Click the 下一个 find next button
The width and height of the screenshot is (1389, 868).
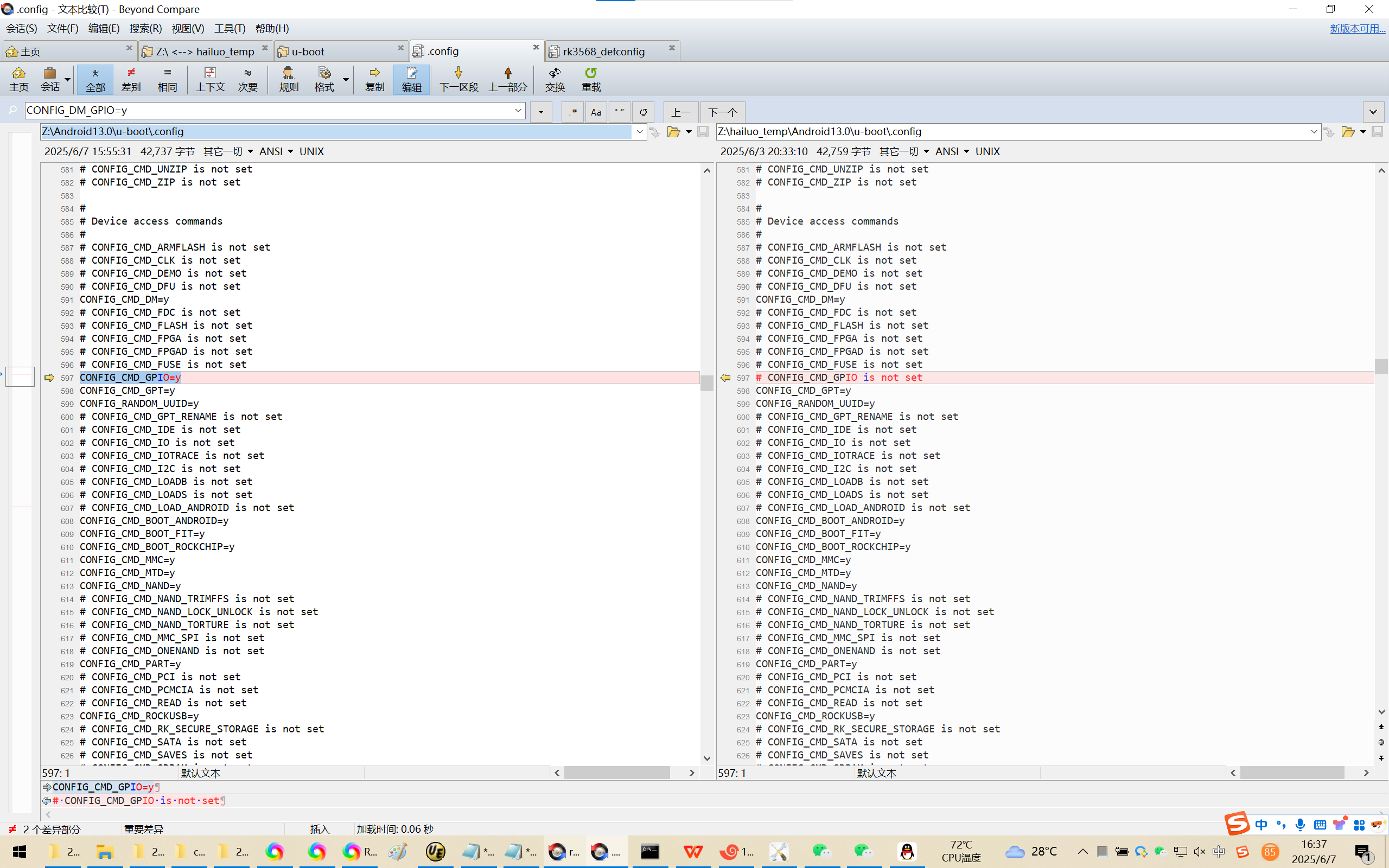722,112
